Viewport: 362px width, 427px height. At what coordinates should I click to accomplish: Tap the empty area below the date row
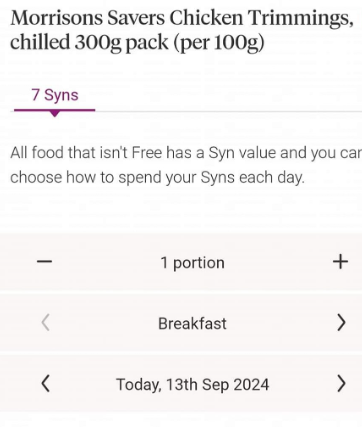[x=181, y=421]
